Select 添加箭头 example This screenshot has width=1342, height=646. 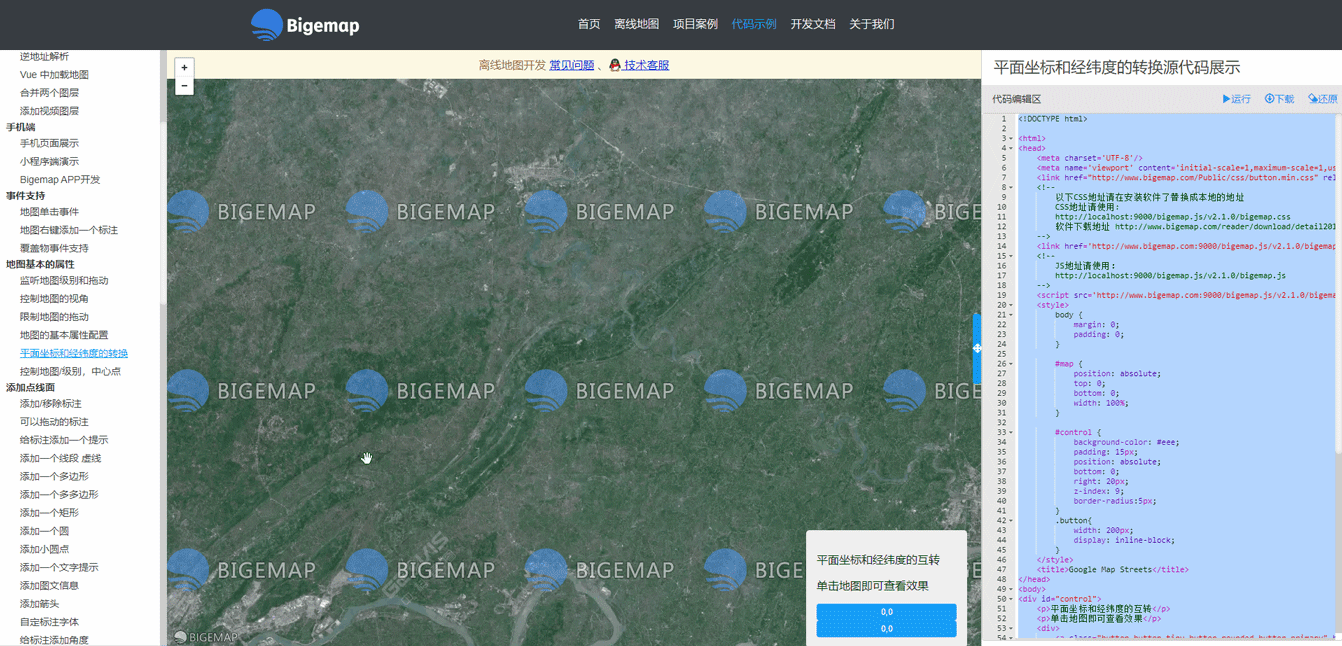coord(39,604)
